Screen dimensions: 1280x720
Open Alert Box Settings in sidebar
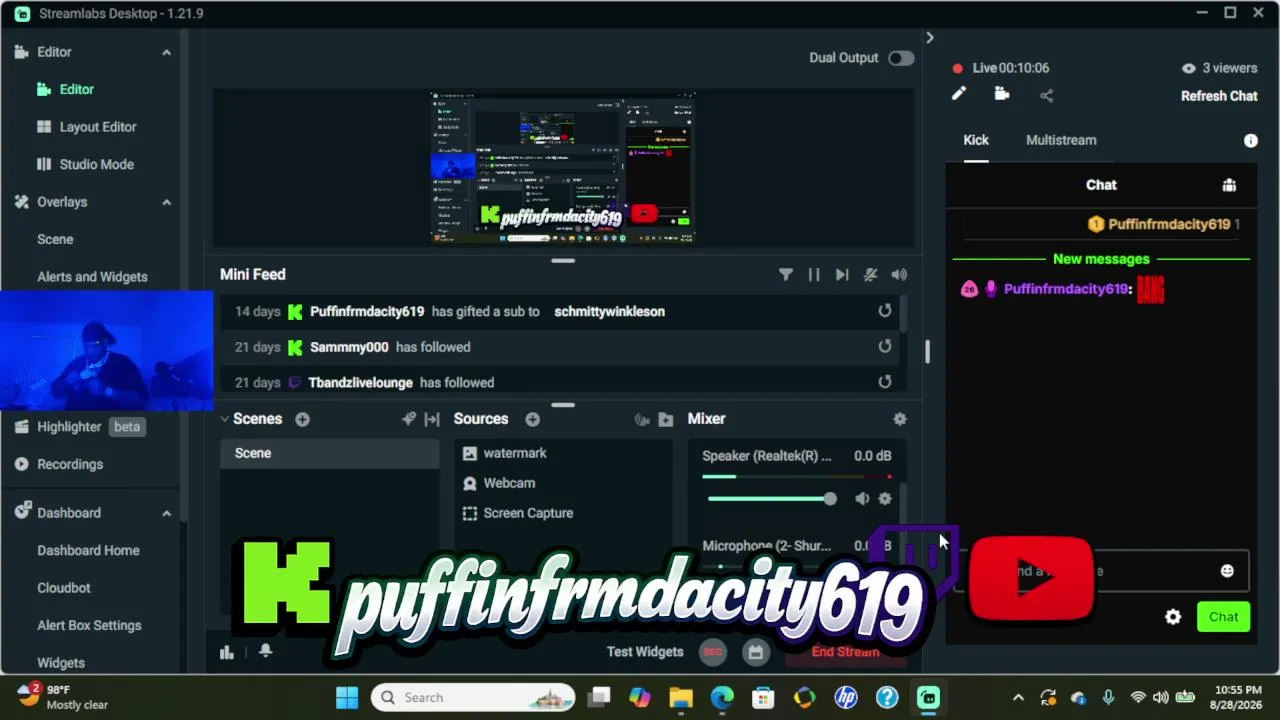click(x=89, y=625)
